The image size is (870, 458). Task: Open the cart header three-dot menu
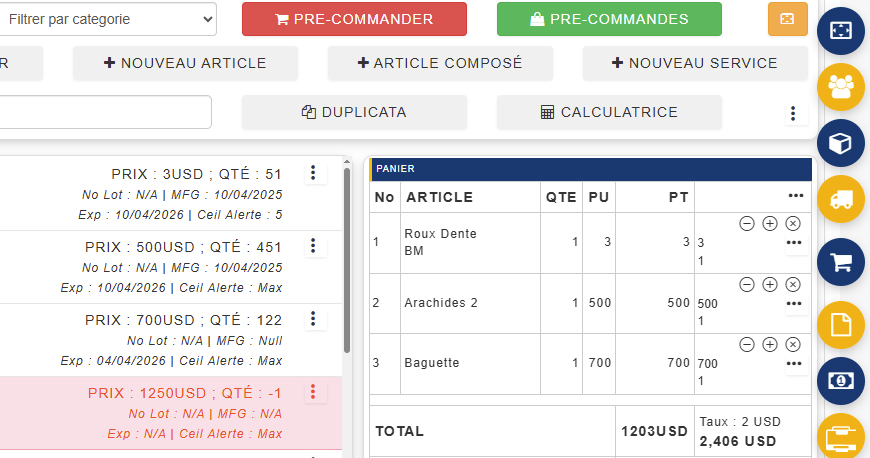tap(795, 197)
